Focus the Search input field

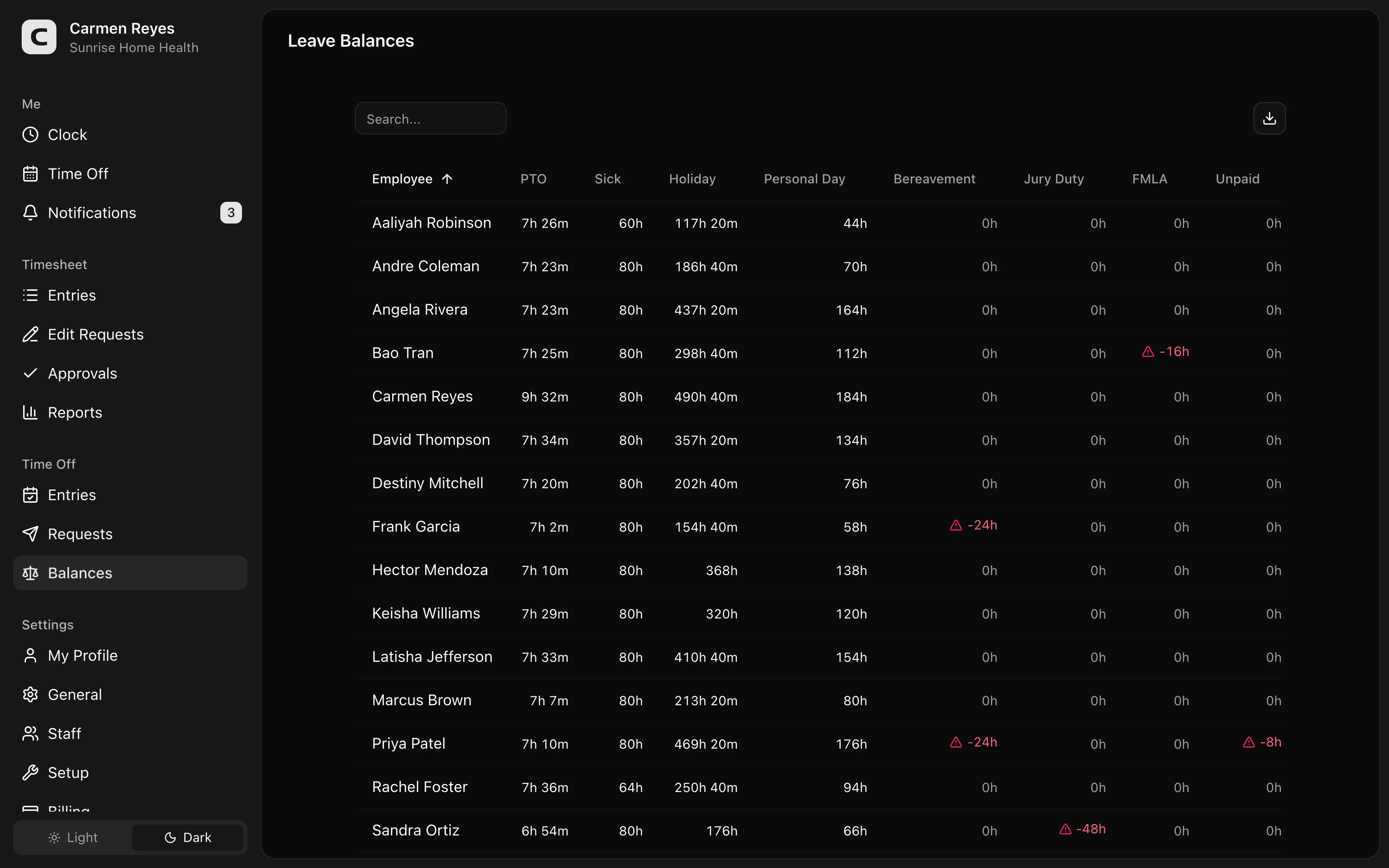click(x=430, y=119)
